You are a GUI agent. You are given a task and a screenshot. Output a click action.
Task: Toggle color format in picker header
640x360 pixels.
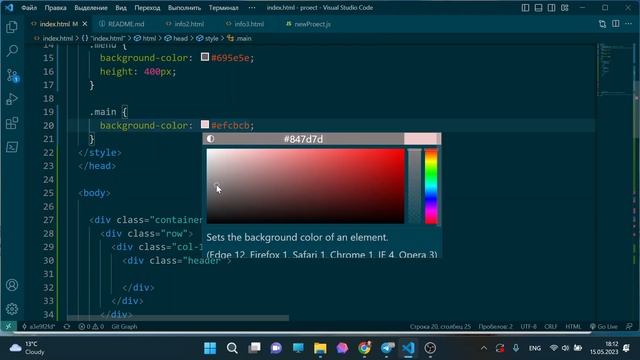pyautogui.click(x=211, y=139)
